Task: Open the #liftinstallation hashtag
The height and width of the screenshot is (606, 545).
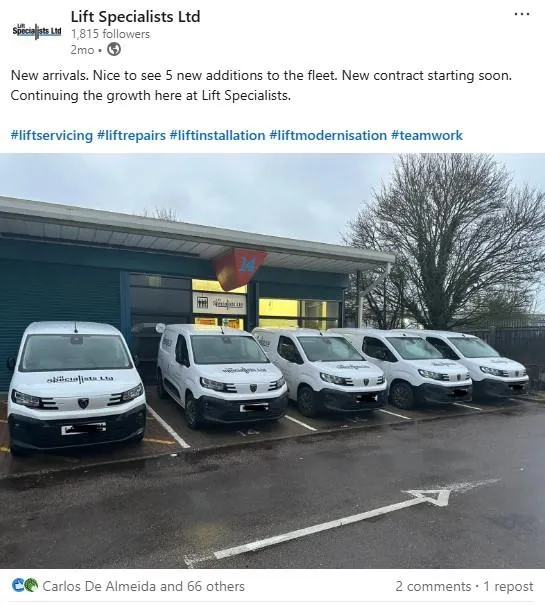Action: click(217, 136)
